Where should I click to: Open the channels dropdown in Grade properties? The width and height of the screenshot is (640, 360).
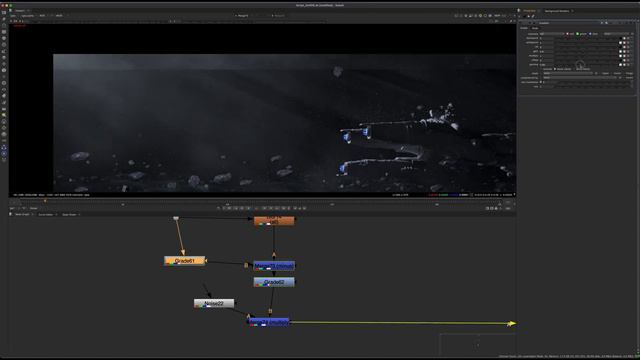click(552, 34)
